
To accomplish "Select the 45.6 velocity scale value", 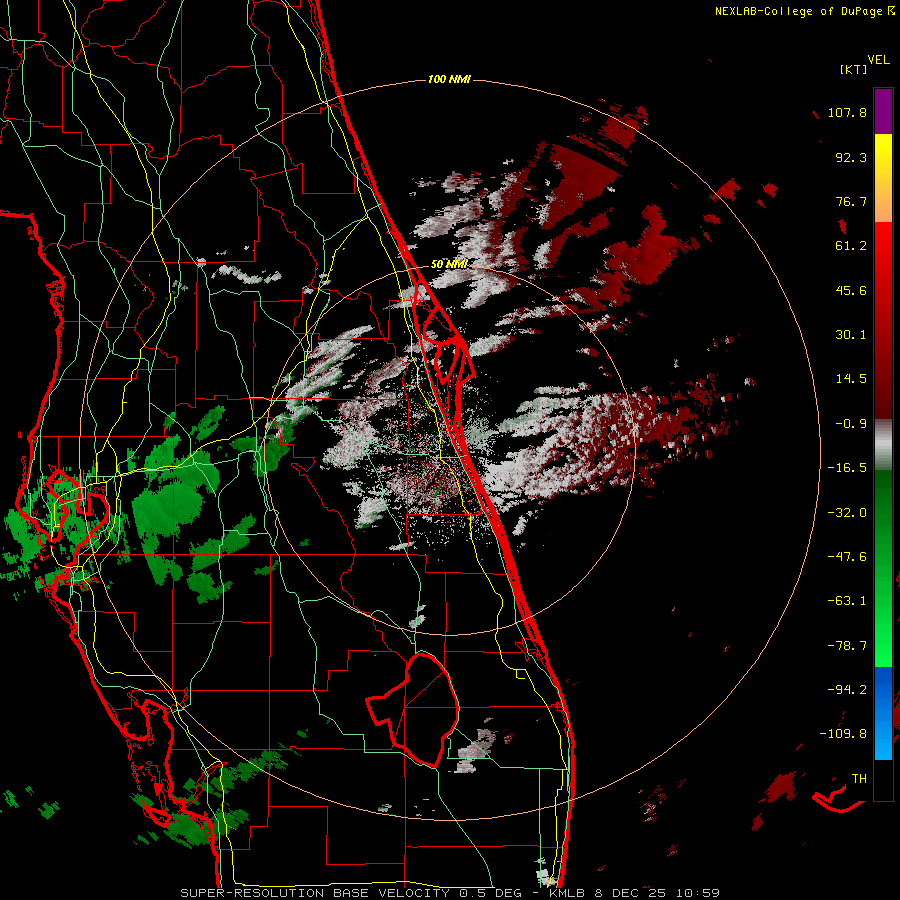I will 851,290.
